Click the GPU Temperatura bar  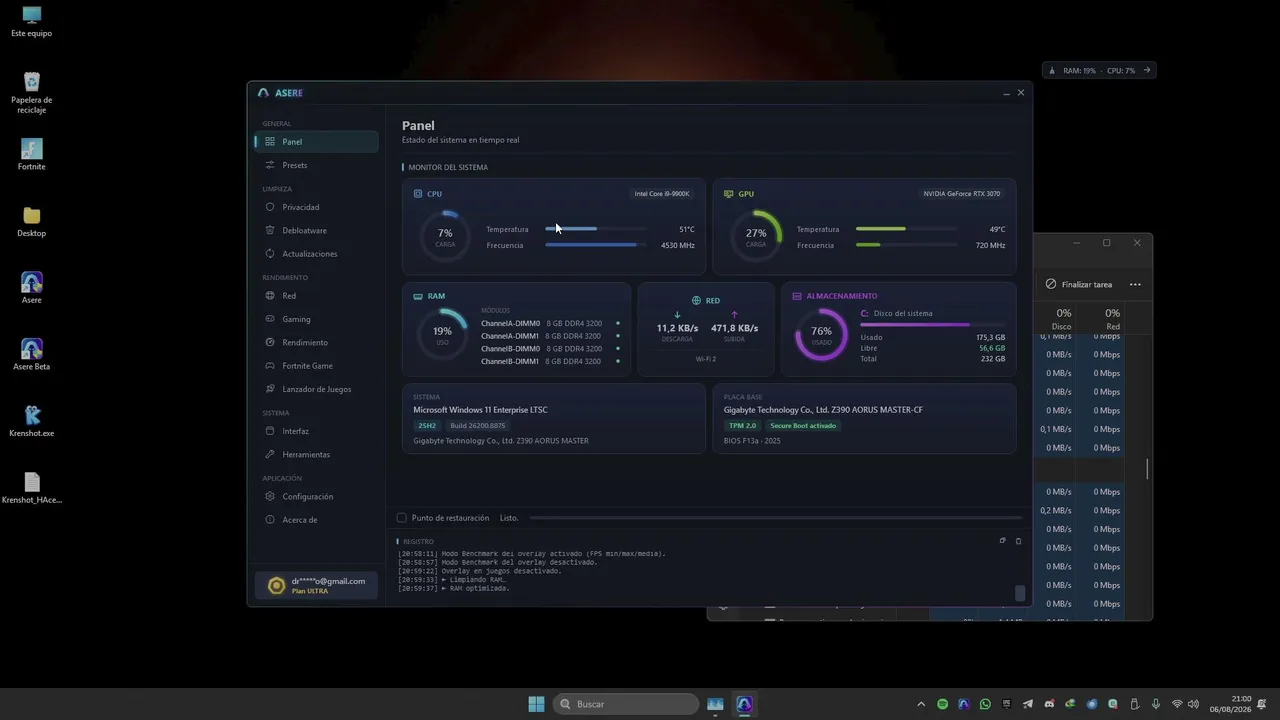[x=906, y=229]
